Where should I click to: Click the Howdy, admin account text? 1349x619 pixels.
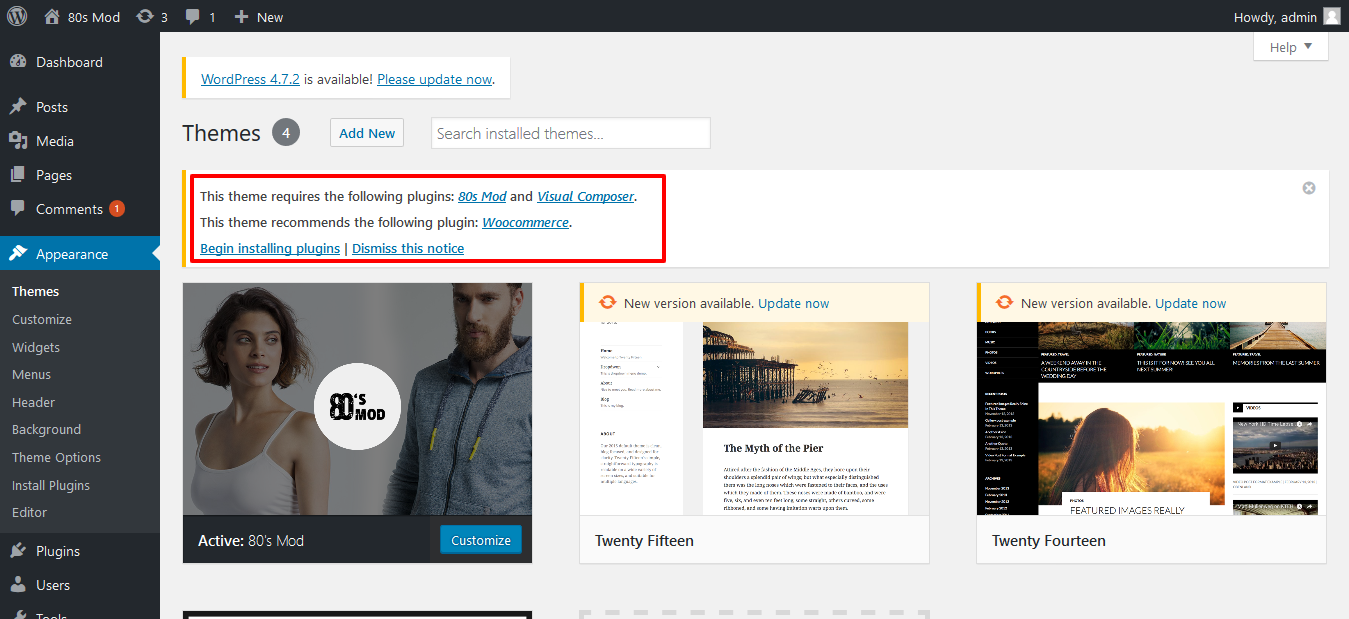(x=1275, y=17)
